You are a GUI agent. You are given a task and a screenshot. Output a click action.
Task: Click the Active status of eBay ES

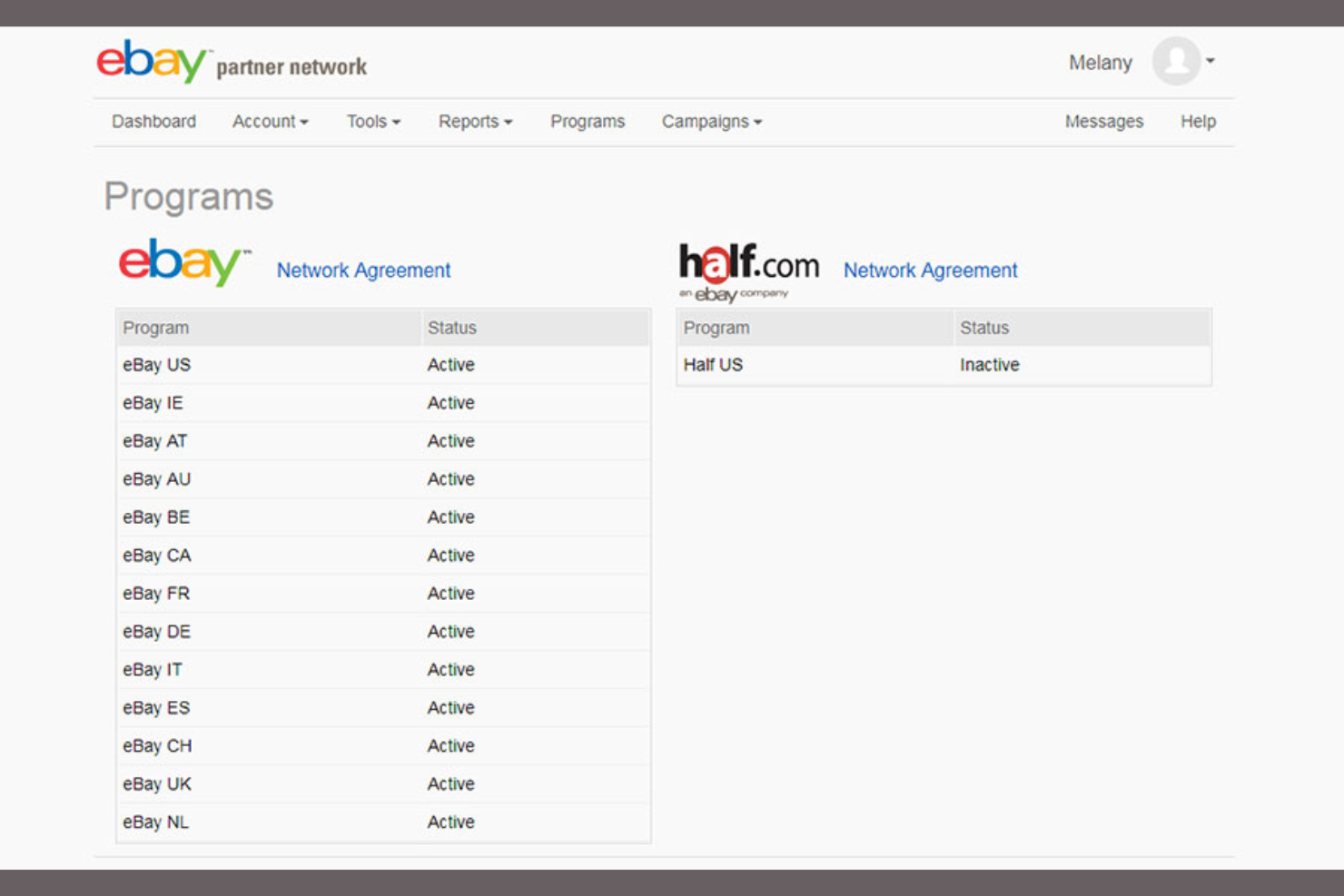coord(451,708)
